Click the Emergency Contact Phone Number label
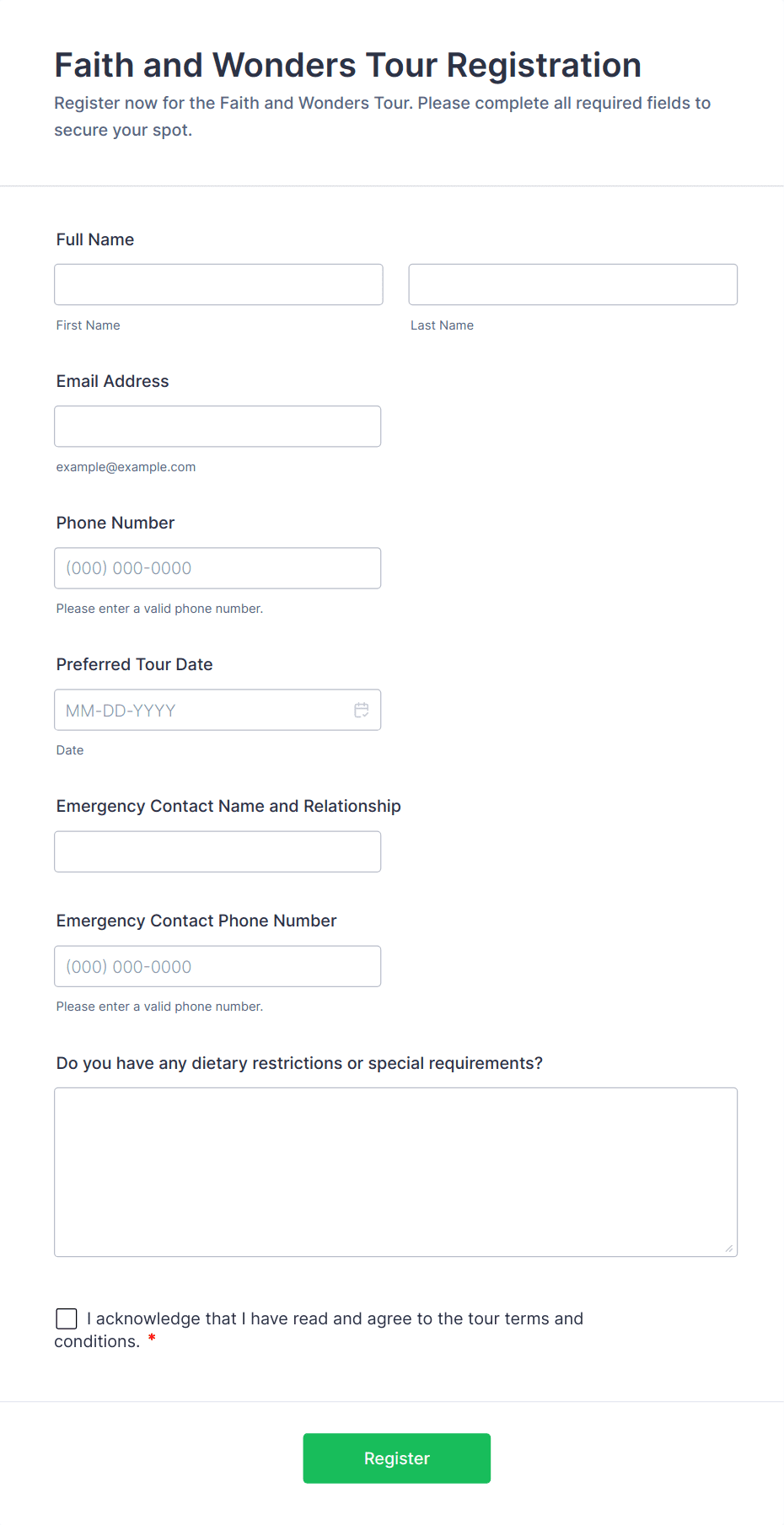The image size is (784, 1525). pos(196,921)
